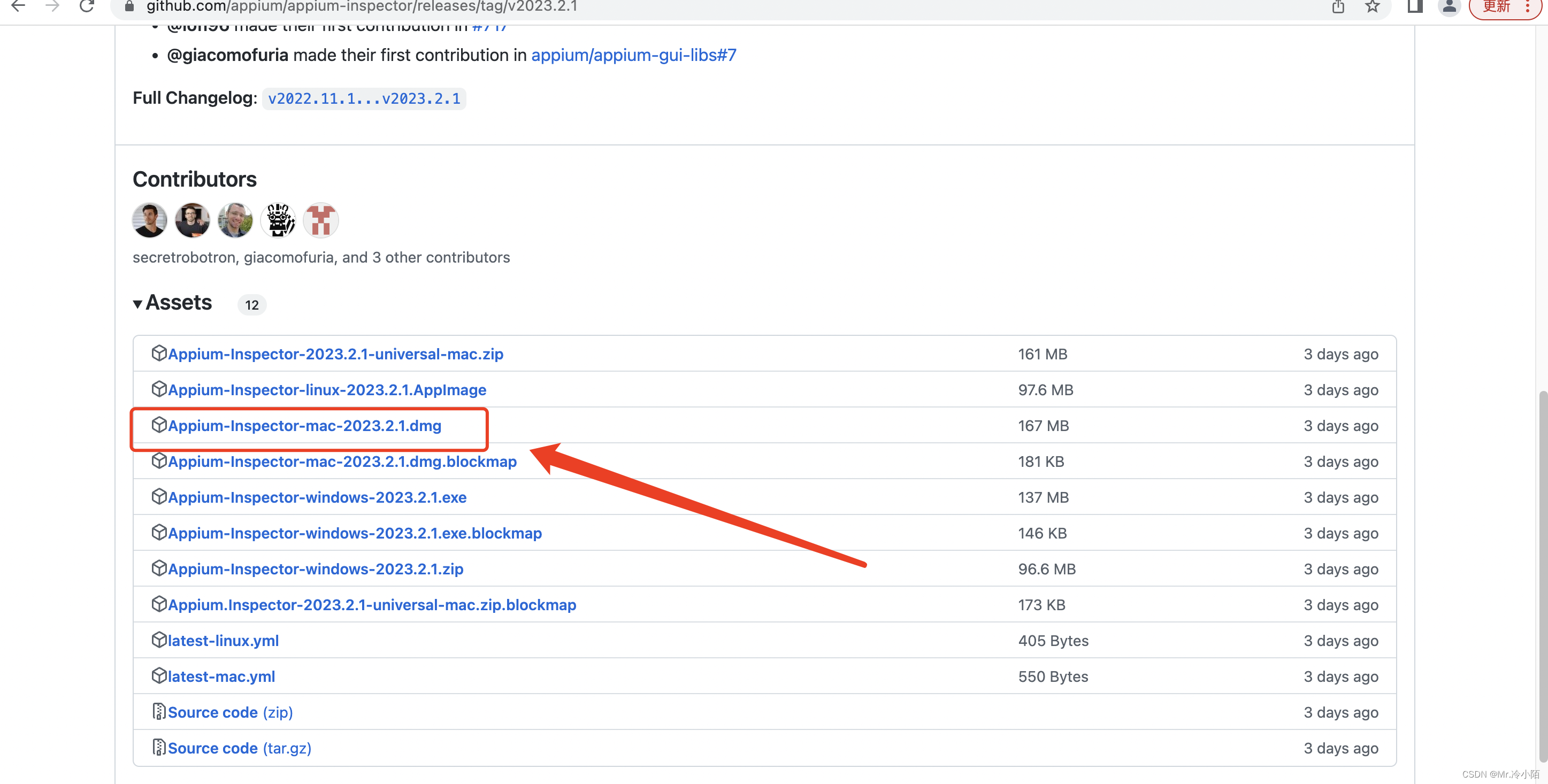Download Appium-Inspector-windows-2023.2.1.zip
The image size is (1548, 784).
click(316, 569)
